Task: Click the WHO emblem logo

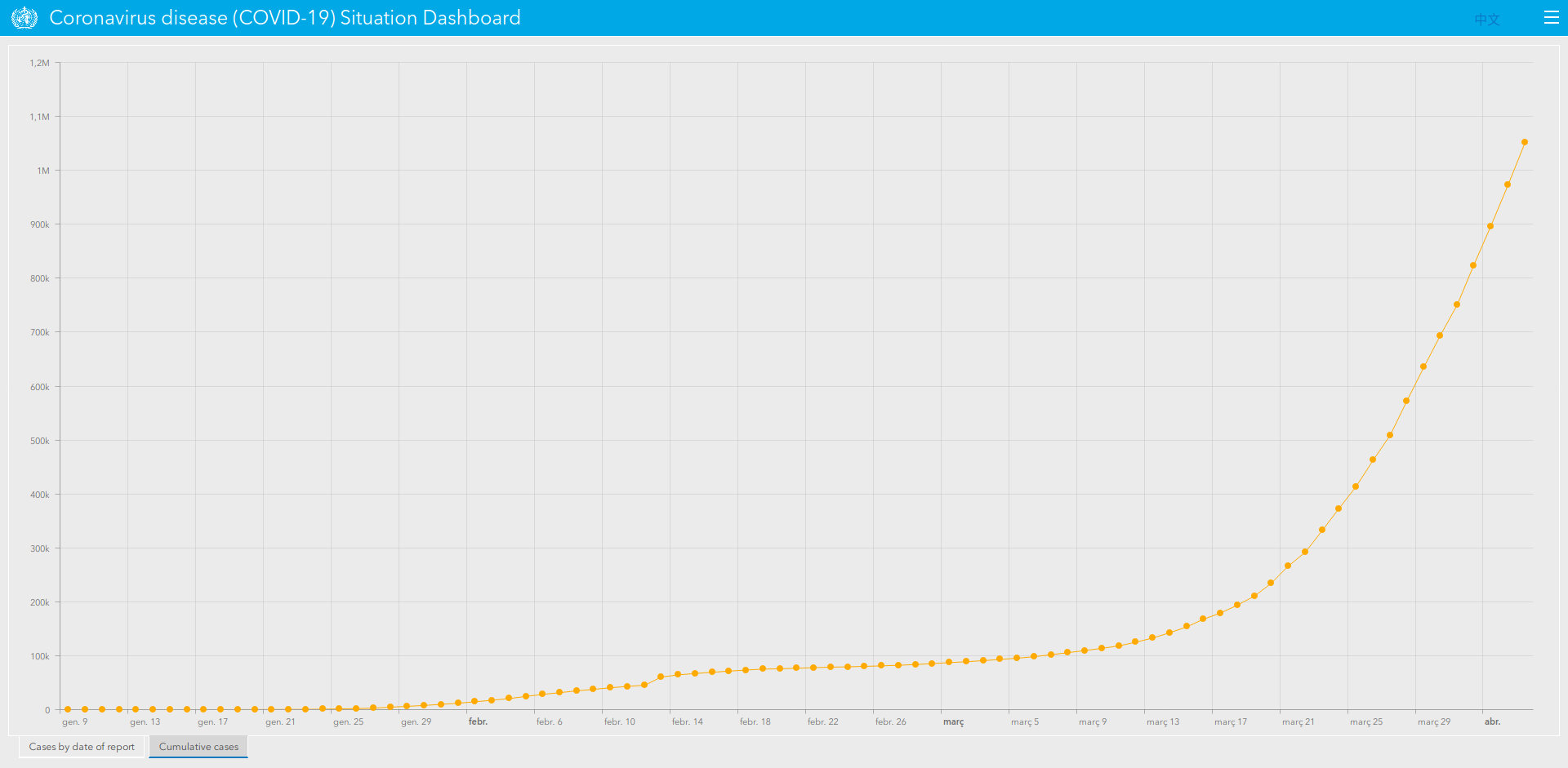Action: coord(24,18)
